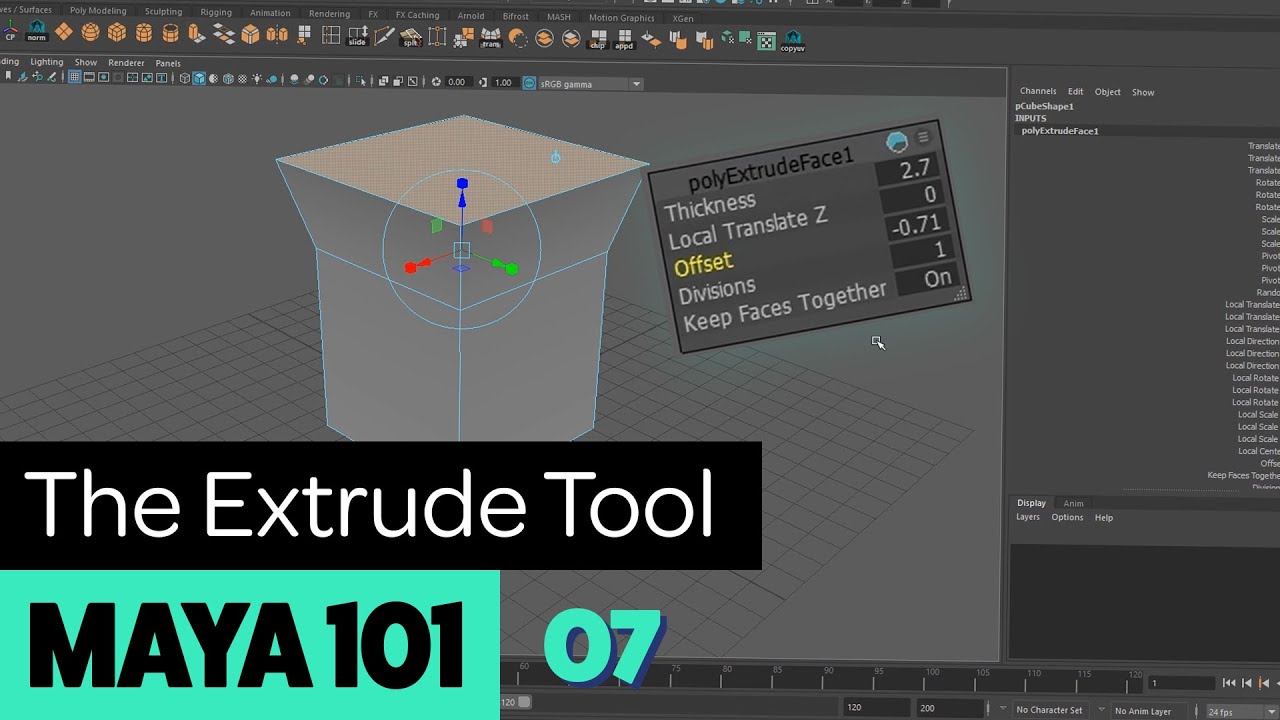Click the viewport exposure field 0.00

(x=457, y=82)
